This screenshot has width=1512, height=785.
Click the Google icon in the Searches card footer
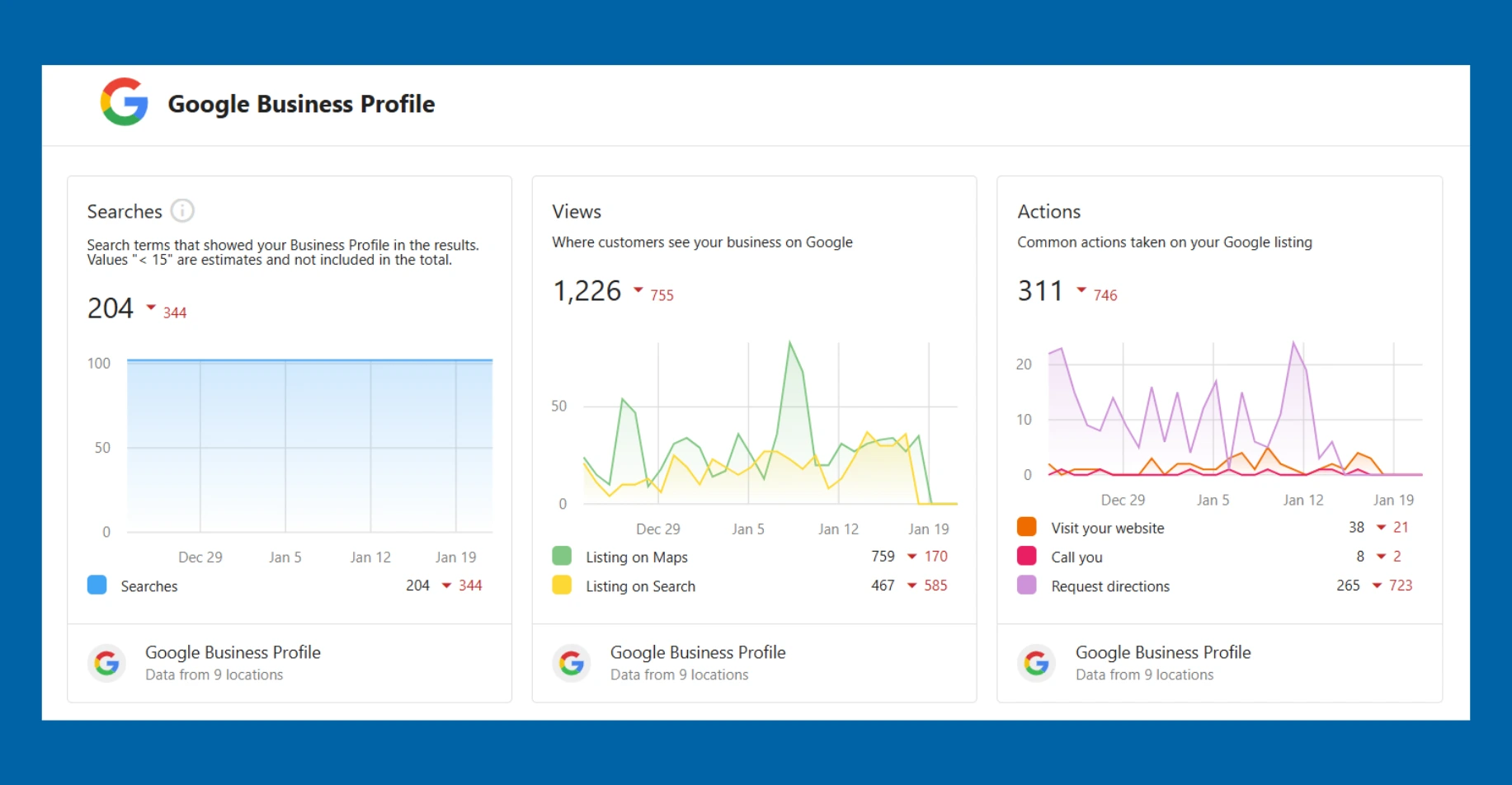coord(106,663)
